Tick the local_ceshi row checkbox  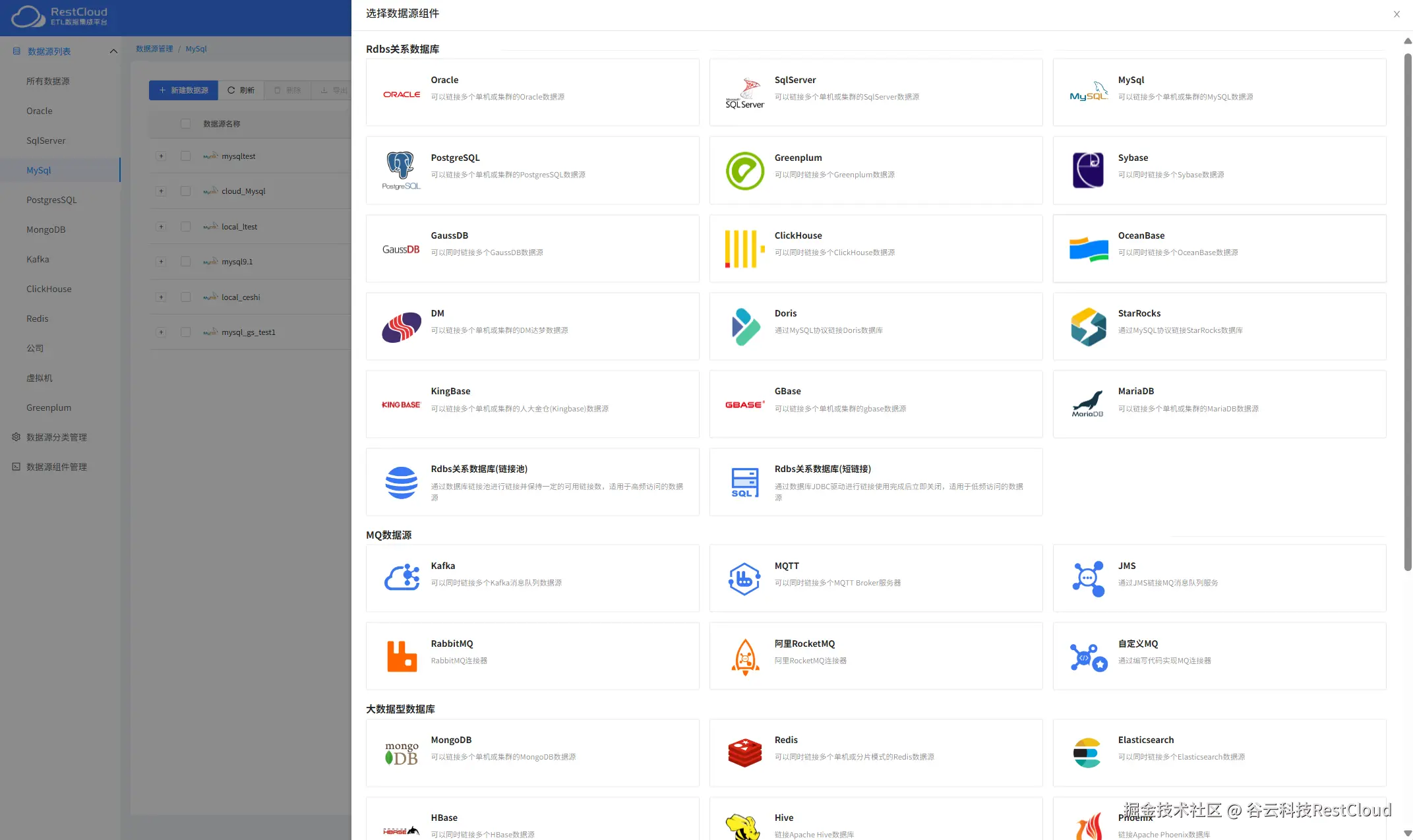185,297
